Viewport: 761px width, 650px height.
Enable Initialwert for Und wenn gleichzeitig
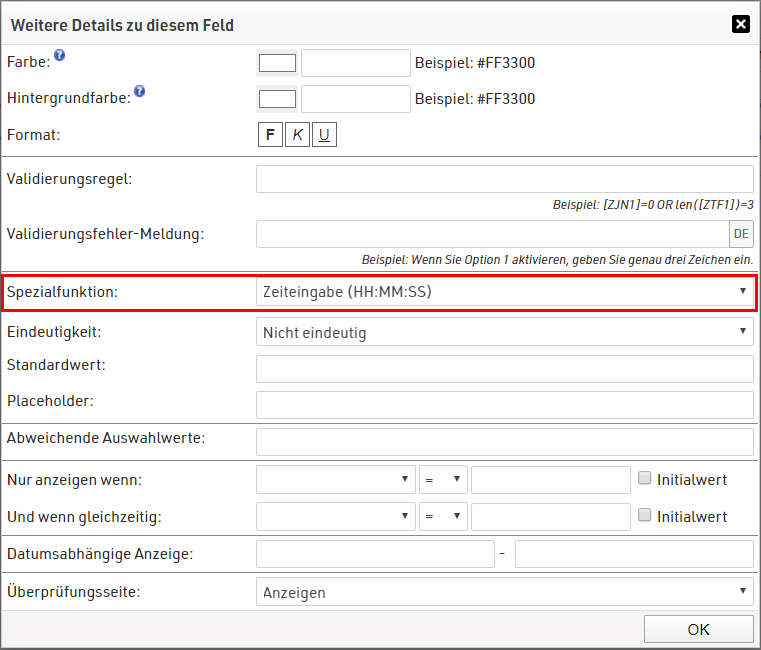tap(645, 515)
